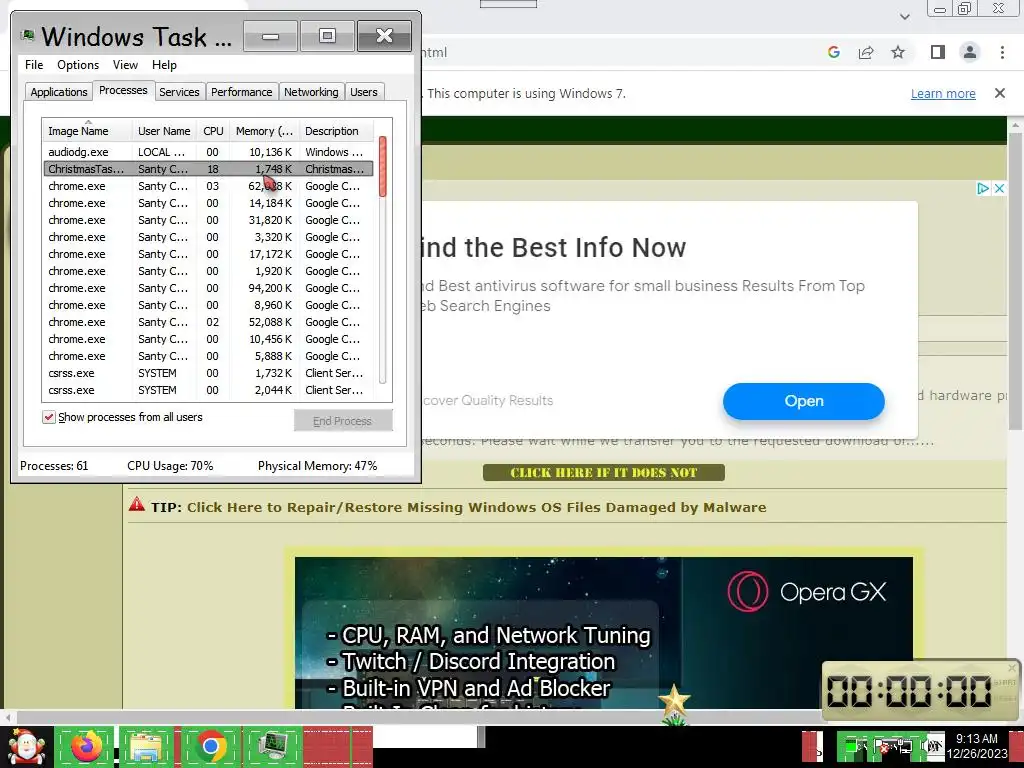
Task: Click the blue Open ad button
Action: click(803, 401)
